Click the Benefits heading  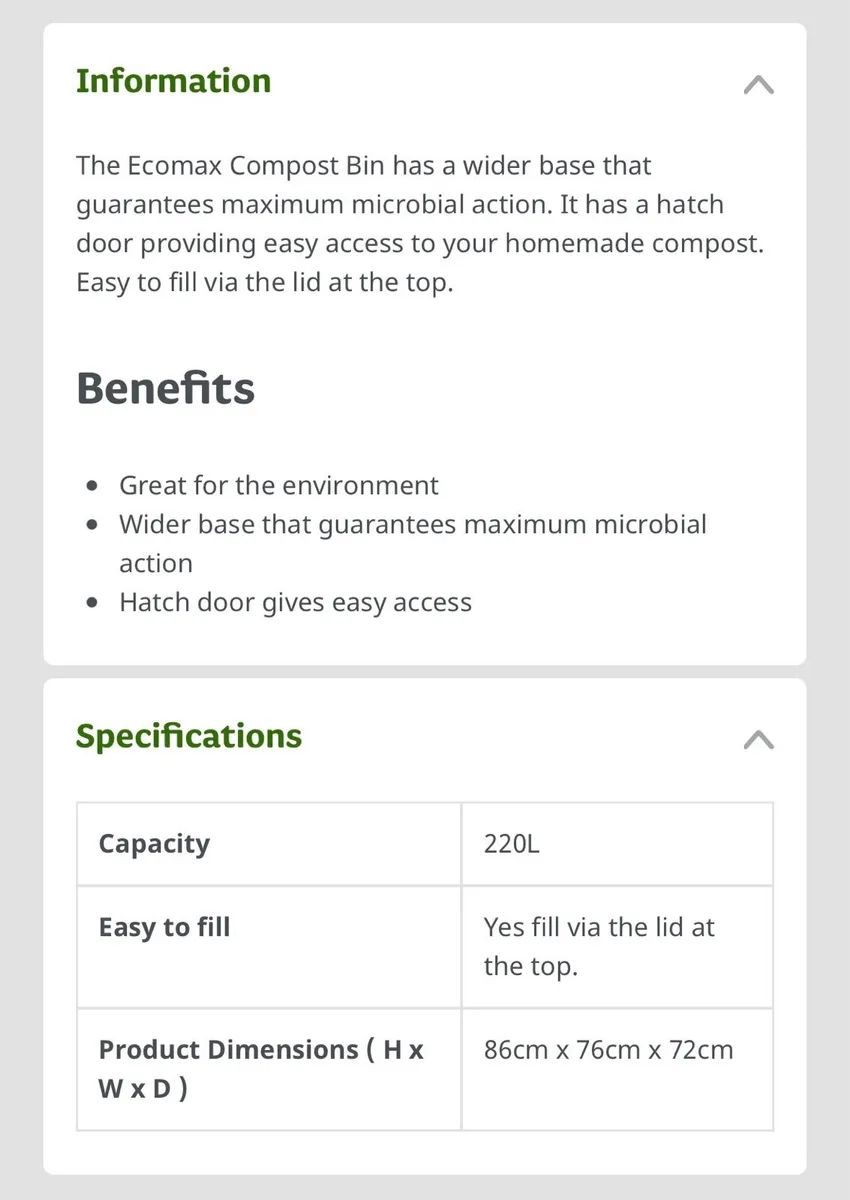[166, 388]
